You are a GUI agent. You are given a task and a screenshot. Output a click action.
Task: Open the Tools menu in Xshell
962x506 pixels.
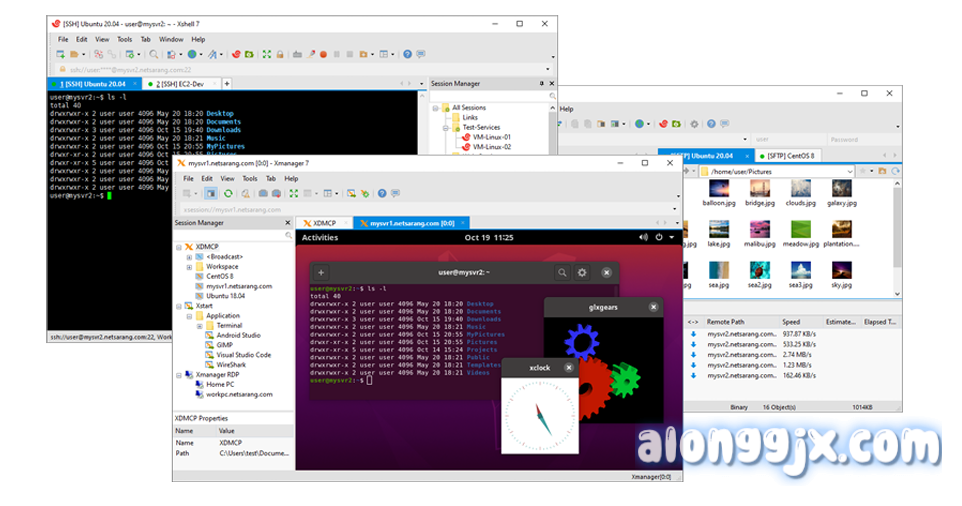(124, 39)
